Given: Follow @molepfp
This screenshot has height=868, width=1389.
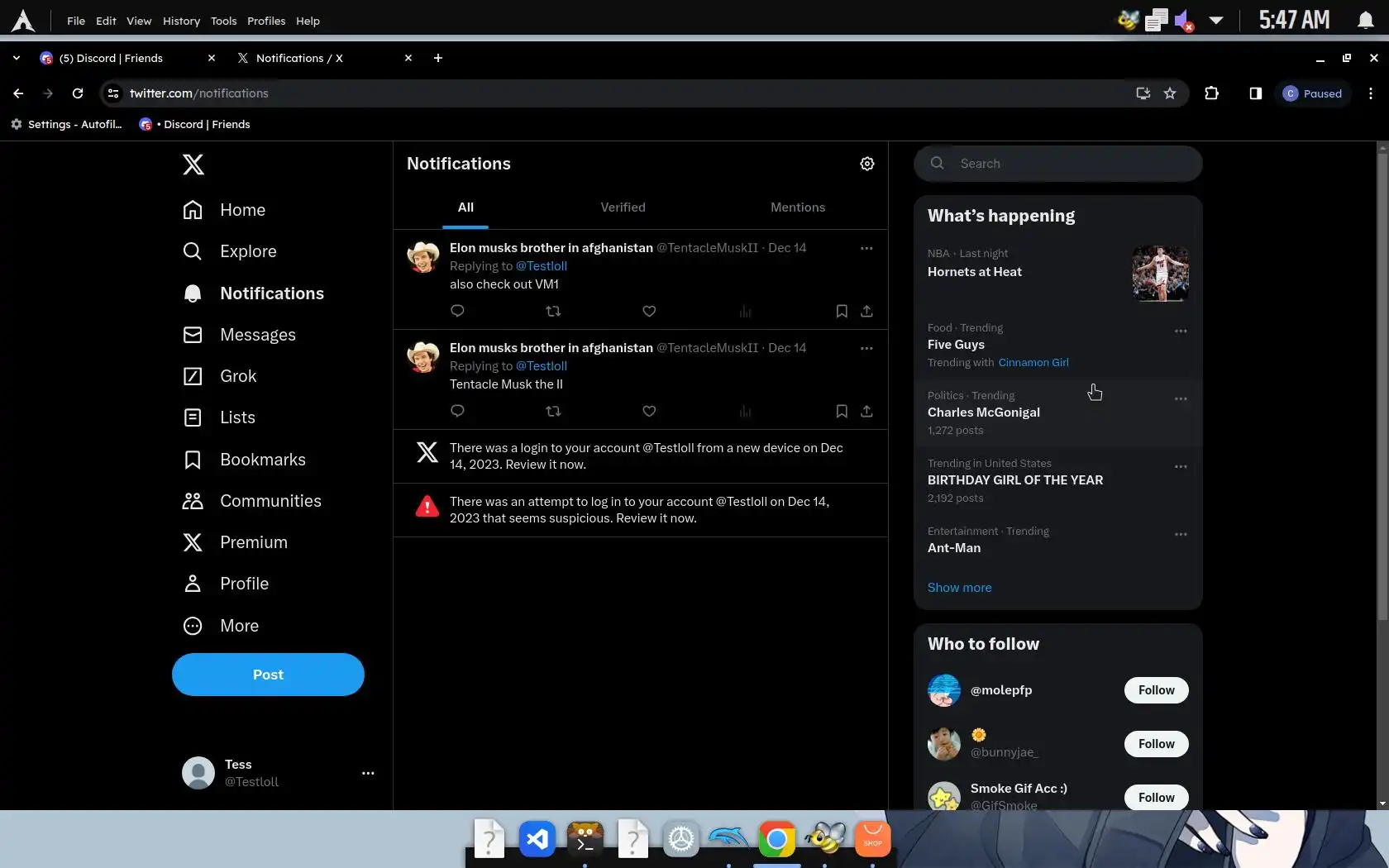Looking at the screenshot, I should (x=1156, y=690).
